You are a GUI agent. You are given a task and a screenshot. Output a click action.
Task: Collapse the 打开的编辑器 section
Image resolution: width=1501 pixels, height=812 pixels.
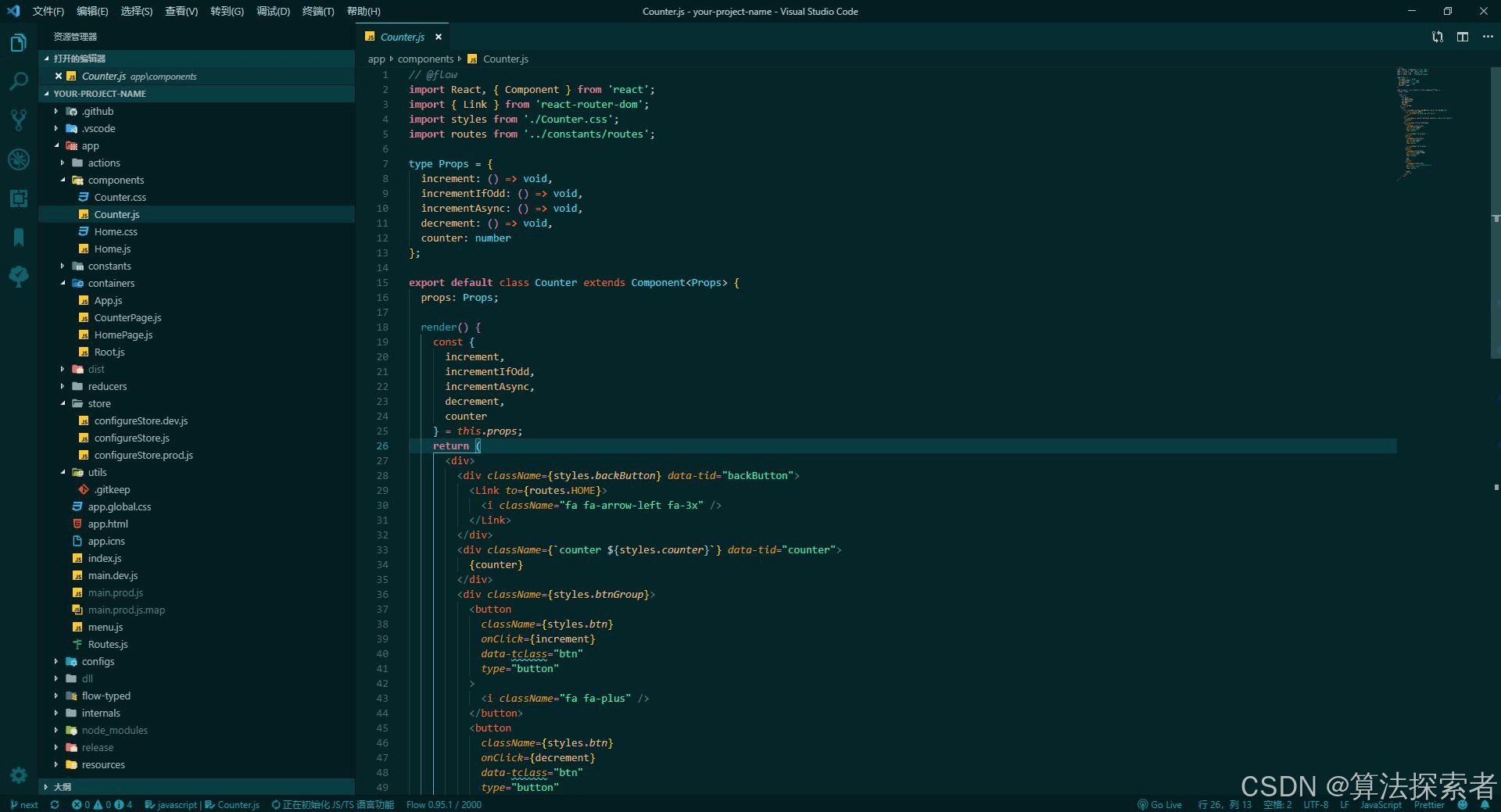coord(196,59)
